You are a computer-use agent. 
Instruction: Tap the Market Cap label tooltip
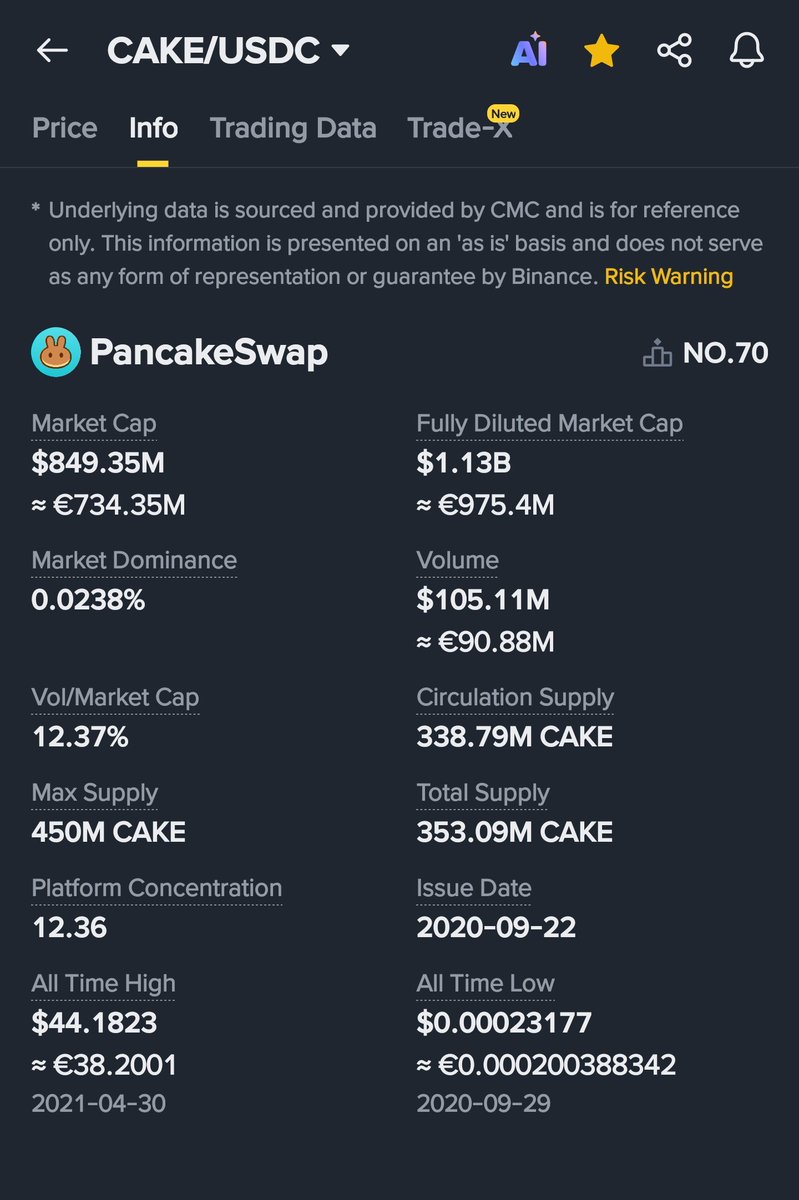(94, 423)
